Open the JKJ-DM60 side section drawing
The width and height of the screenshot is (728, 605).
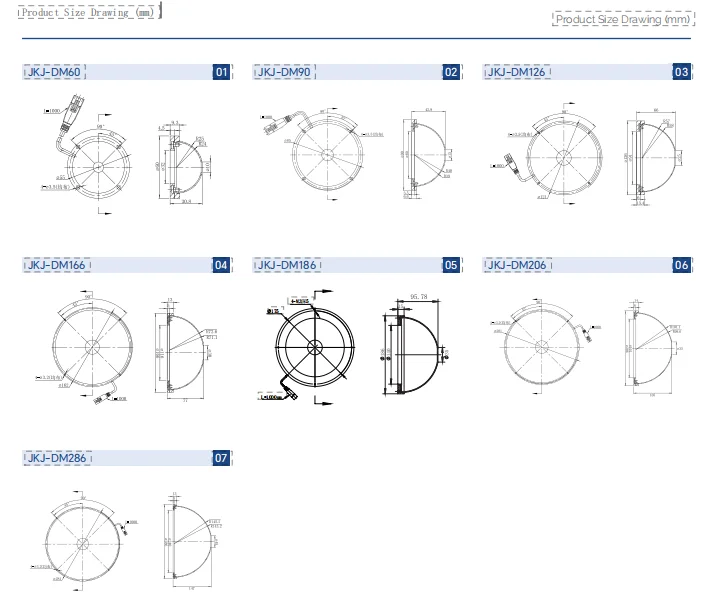(x=185, y=163)
